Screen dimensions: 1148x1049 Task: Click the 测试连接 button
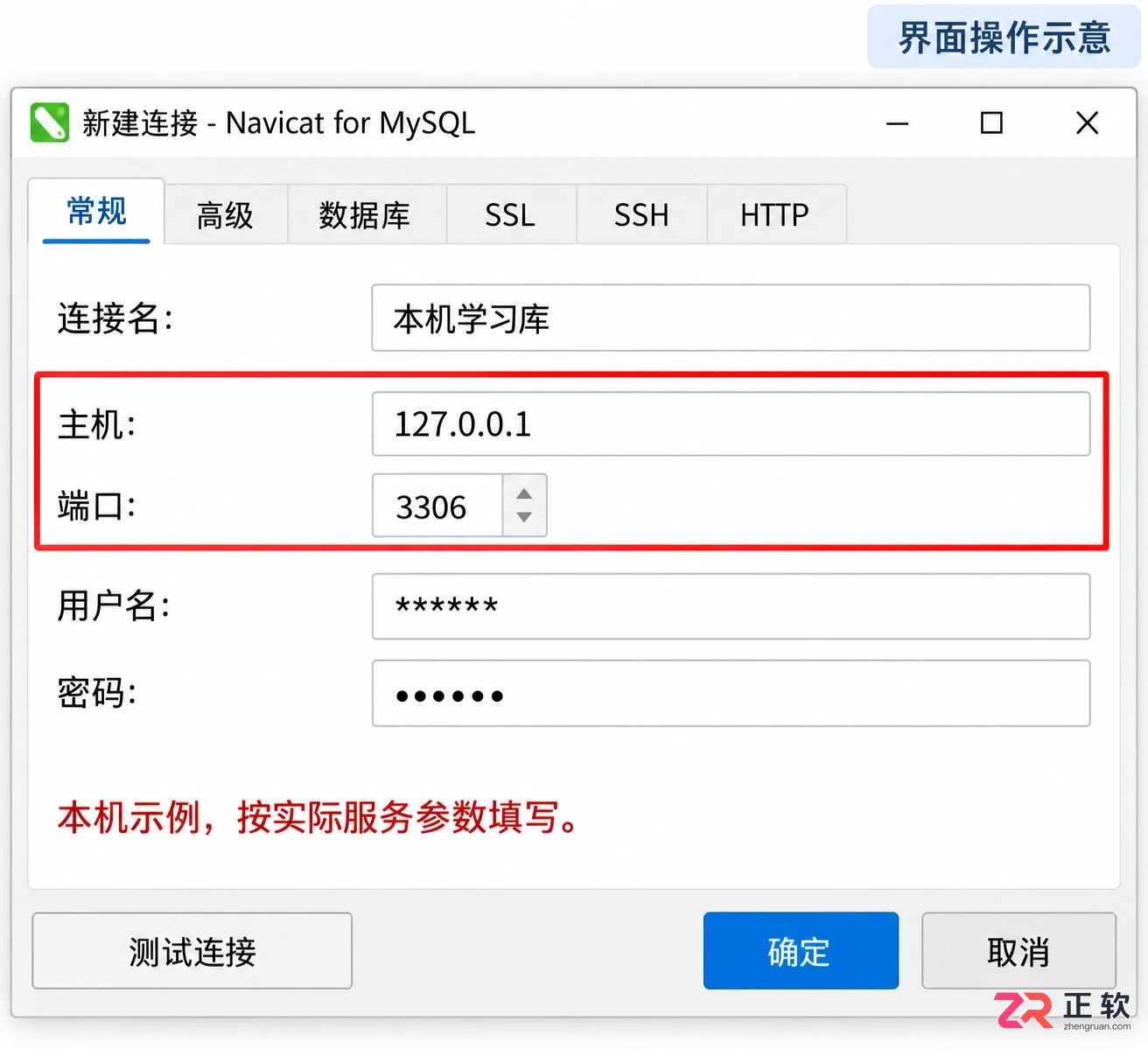(x=192, y=951)
